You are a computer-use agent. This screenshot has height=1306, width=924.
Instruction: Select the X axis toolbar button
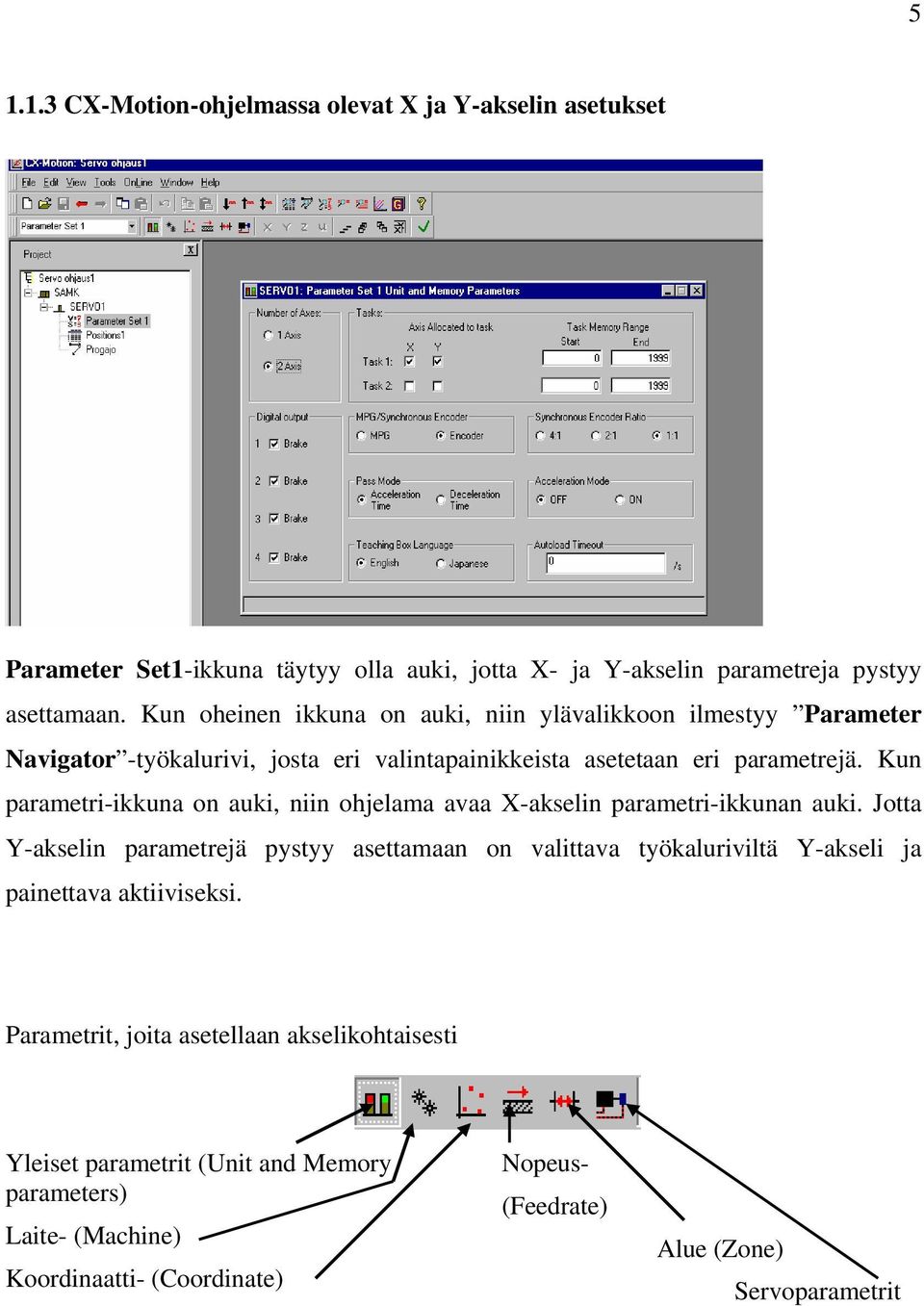(268, 227)
